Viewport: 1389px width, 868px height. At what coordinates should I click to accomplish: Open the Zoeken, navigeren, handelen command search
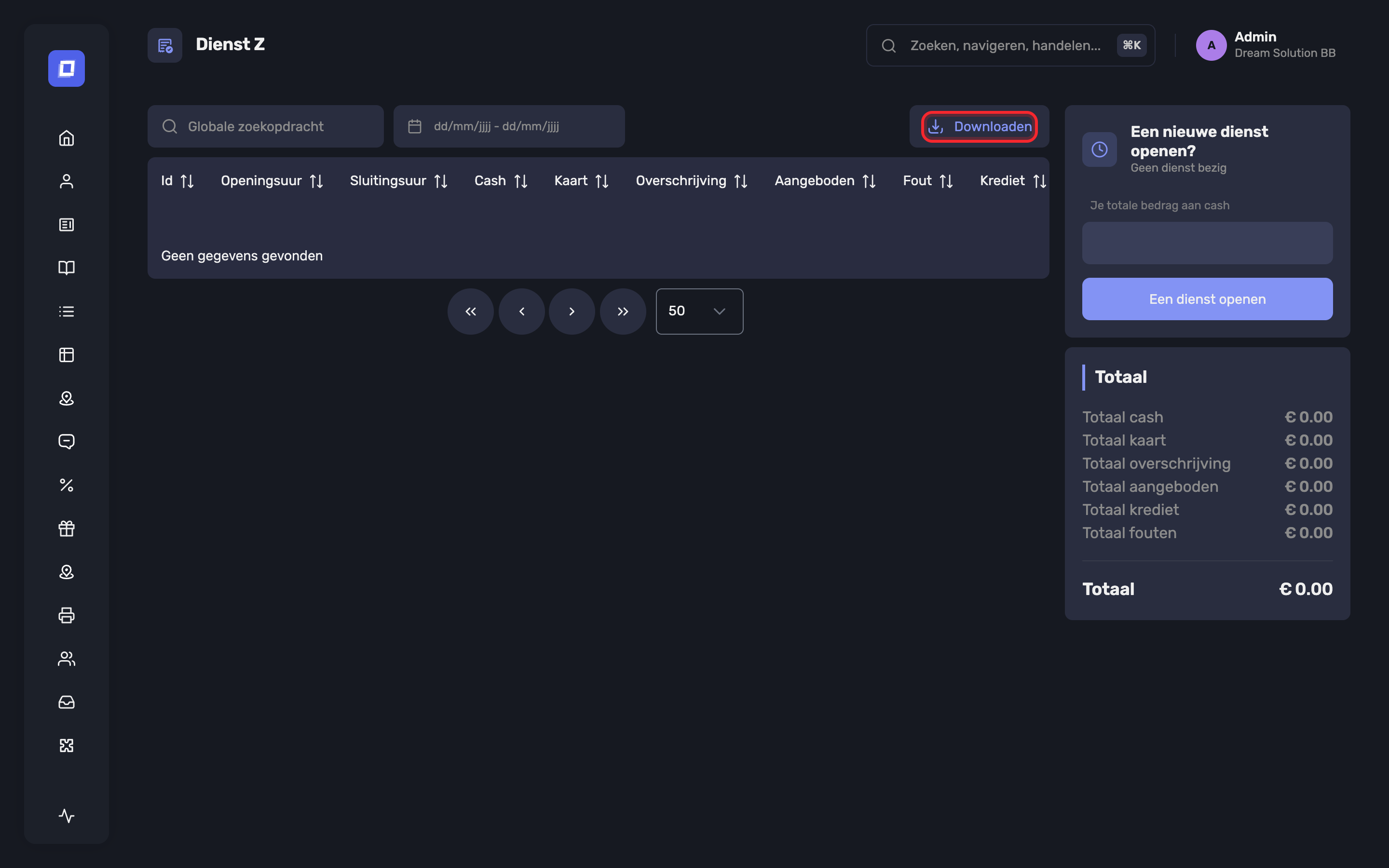[1010, 45]
